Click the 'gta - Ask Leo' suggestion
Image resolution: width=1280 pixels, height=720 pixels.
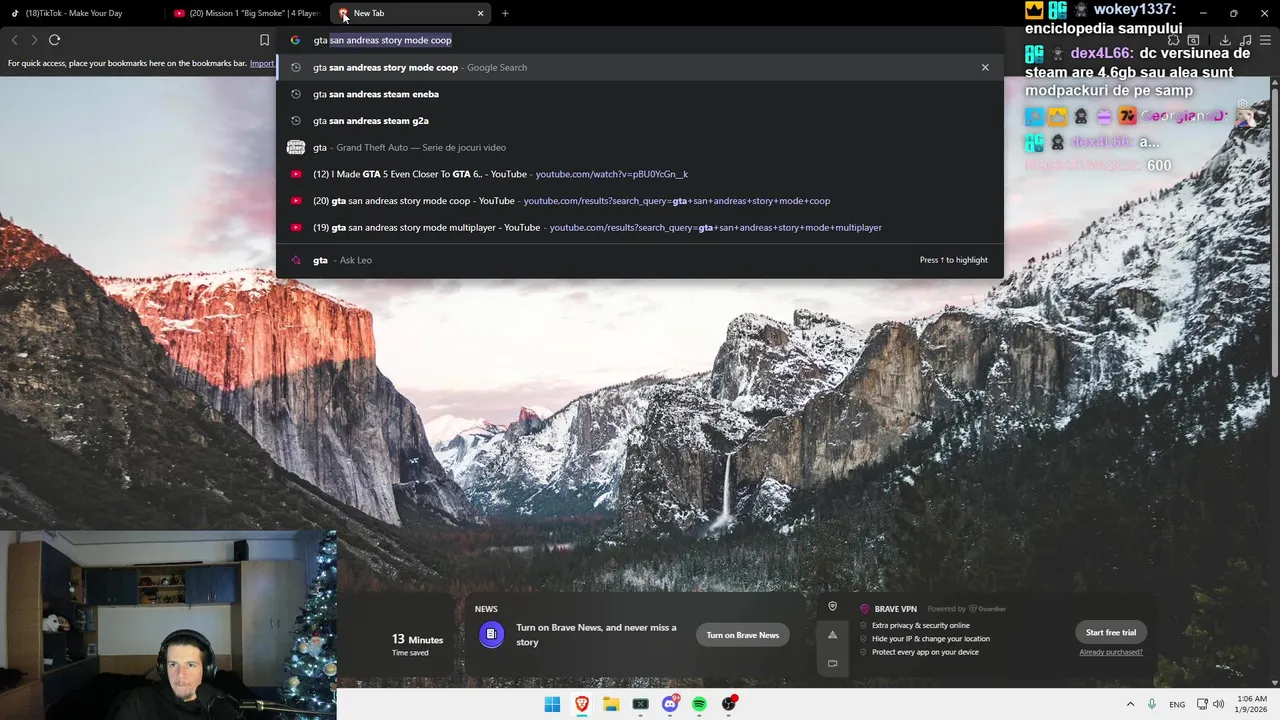tap(640, 260)
